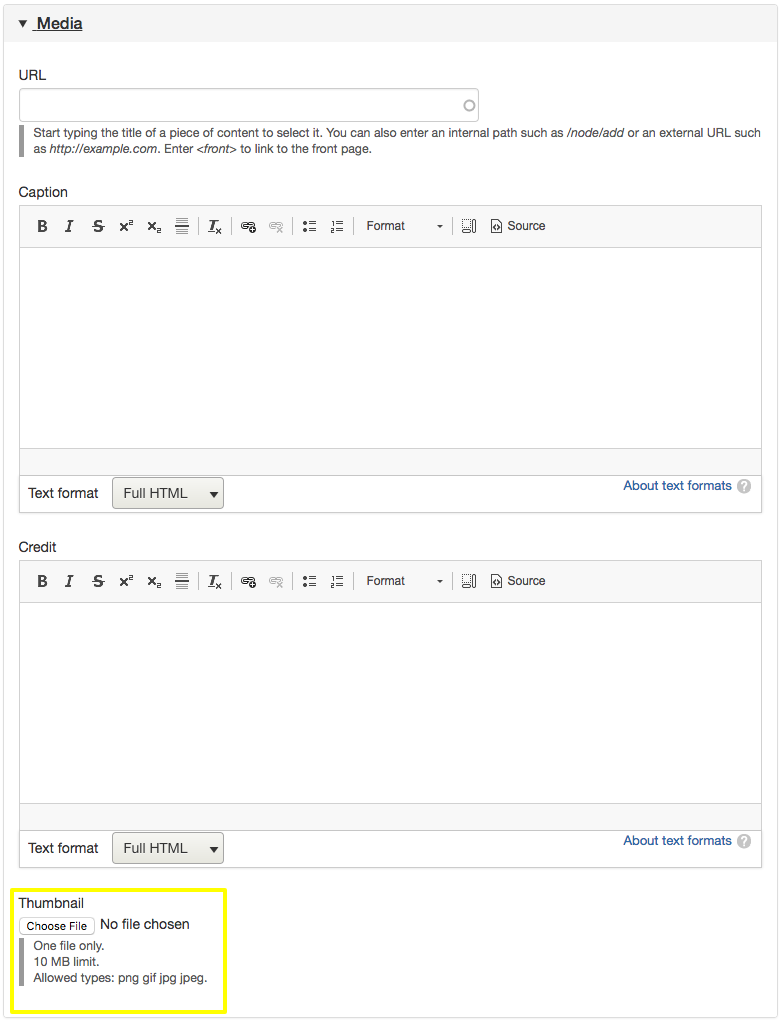The height and width of the screenshot is (1022, 783).
Task: Click Remove Format icon in Caption toolbar
Action: pos(215,226)
